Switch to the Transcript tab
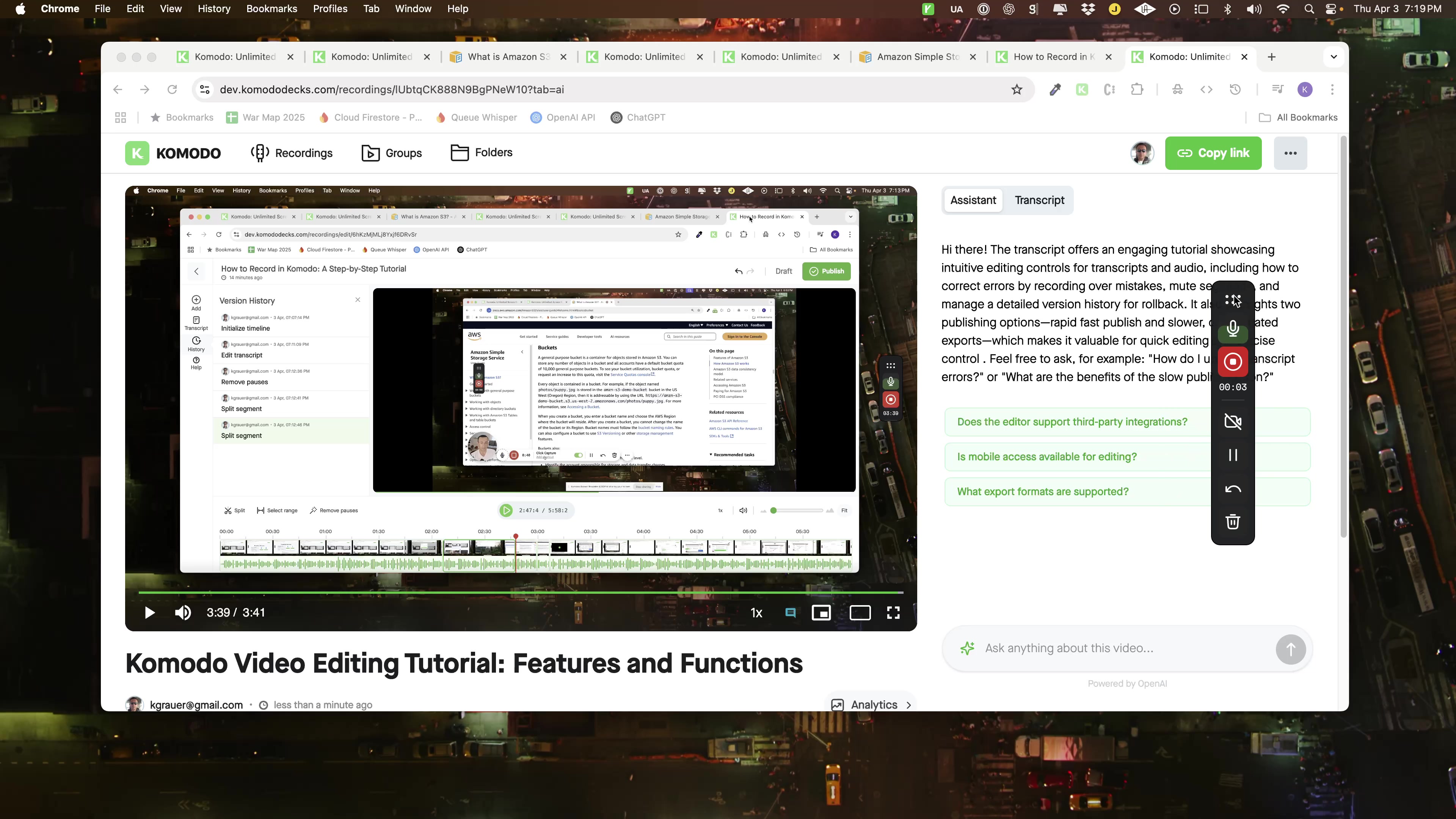This screenshot has height=819, width=1456. pyautogui.click(x=1039, y=200)
